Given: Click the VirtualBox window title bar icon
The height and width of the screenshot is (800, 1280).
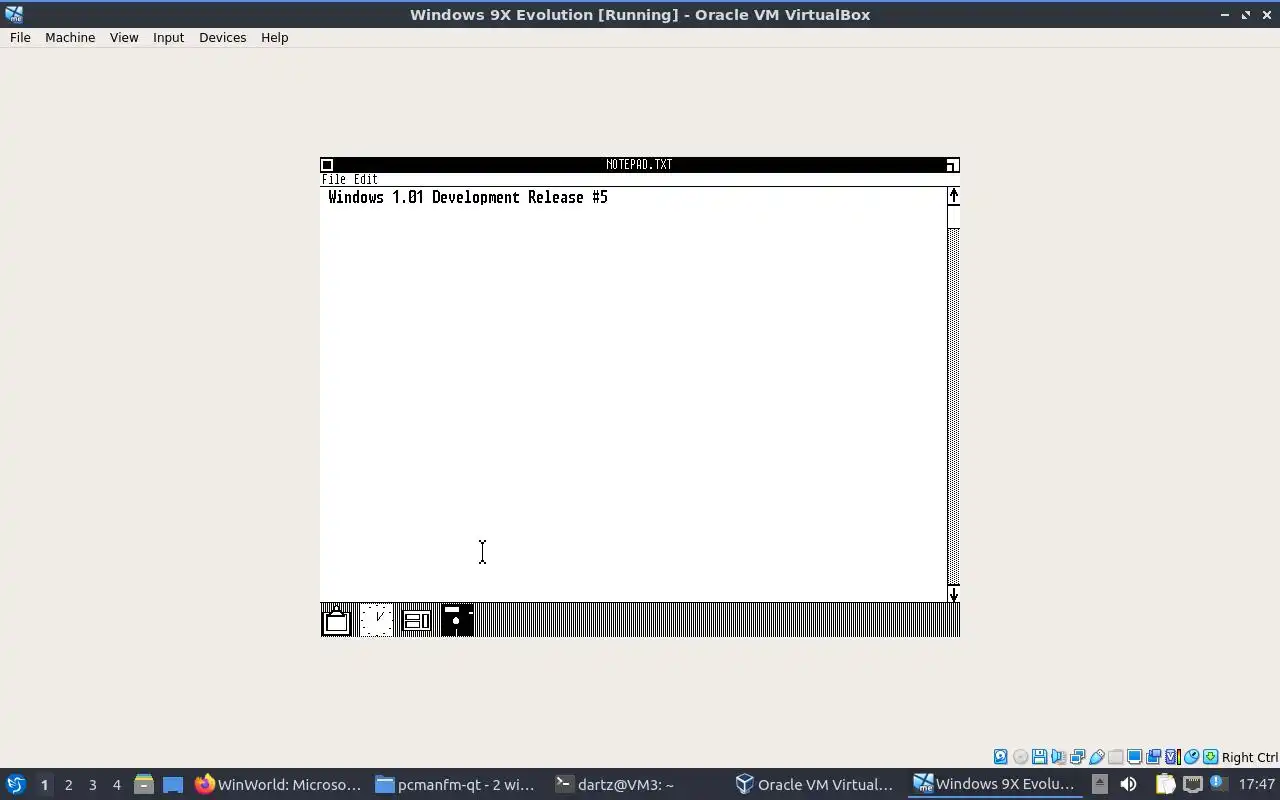Looking at the screenshot, I should click(14, 14).
